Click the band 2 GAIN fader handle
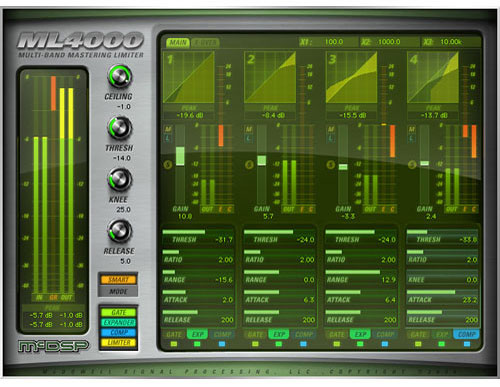Screen dimensions: 500x387 [x=262, y=160]
